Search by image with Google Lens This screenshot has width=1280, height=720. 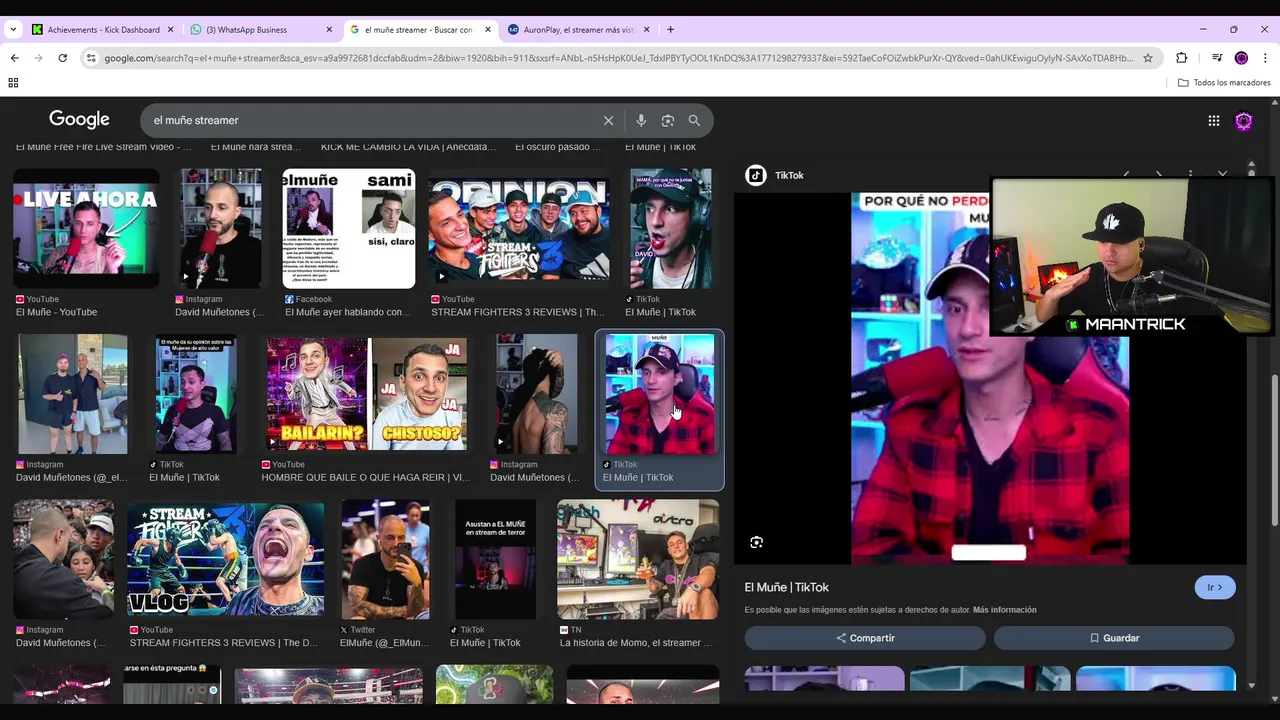click(668, 120)
